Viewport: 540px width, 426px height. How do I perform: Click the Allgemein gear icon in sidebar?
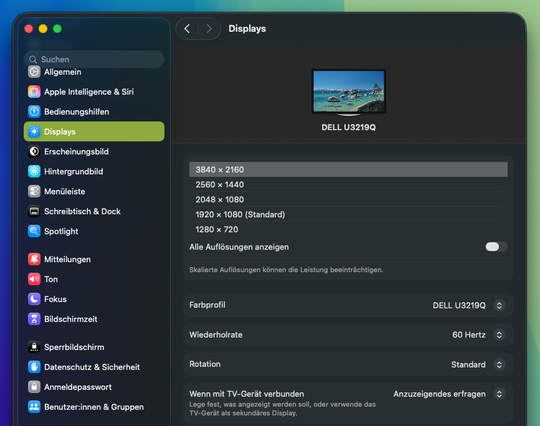point(34,72)
